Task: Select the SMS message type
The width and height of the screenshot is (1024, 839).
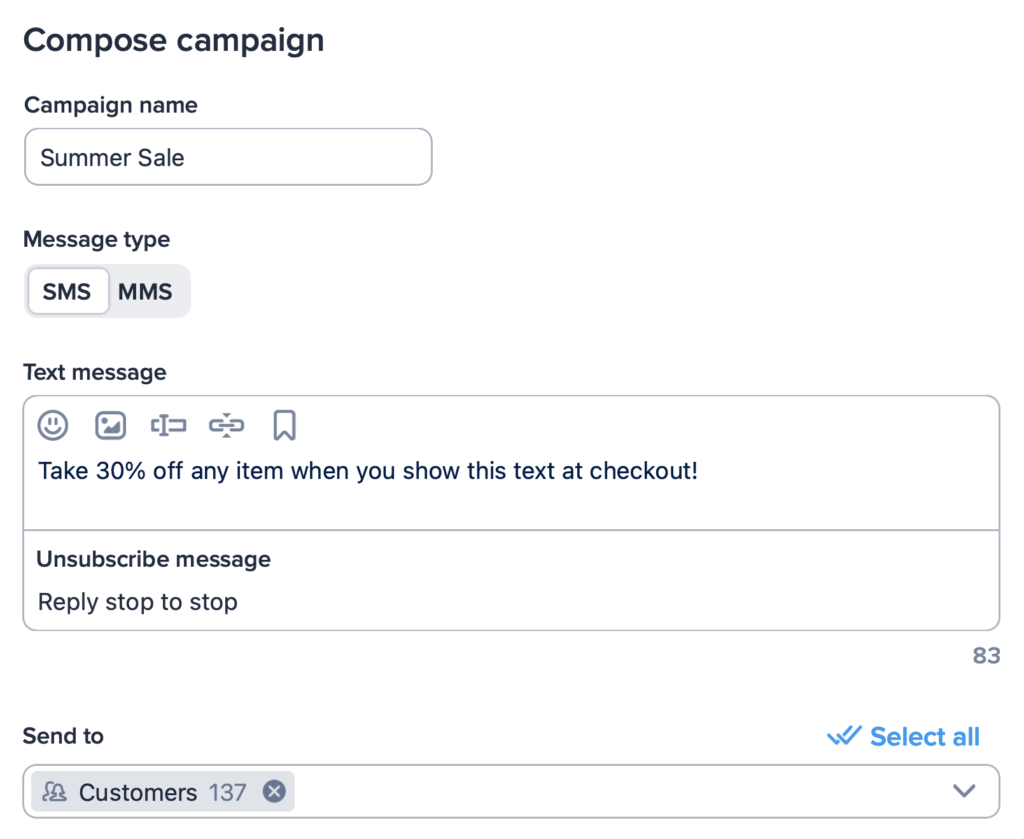Action: pos(67,291)
